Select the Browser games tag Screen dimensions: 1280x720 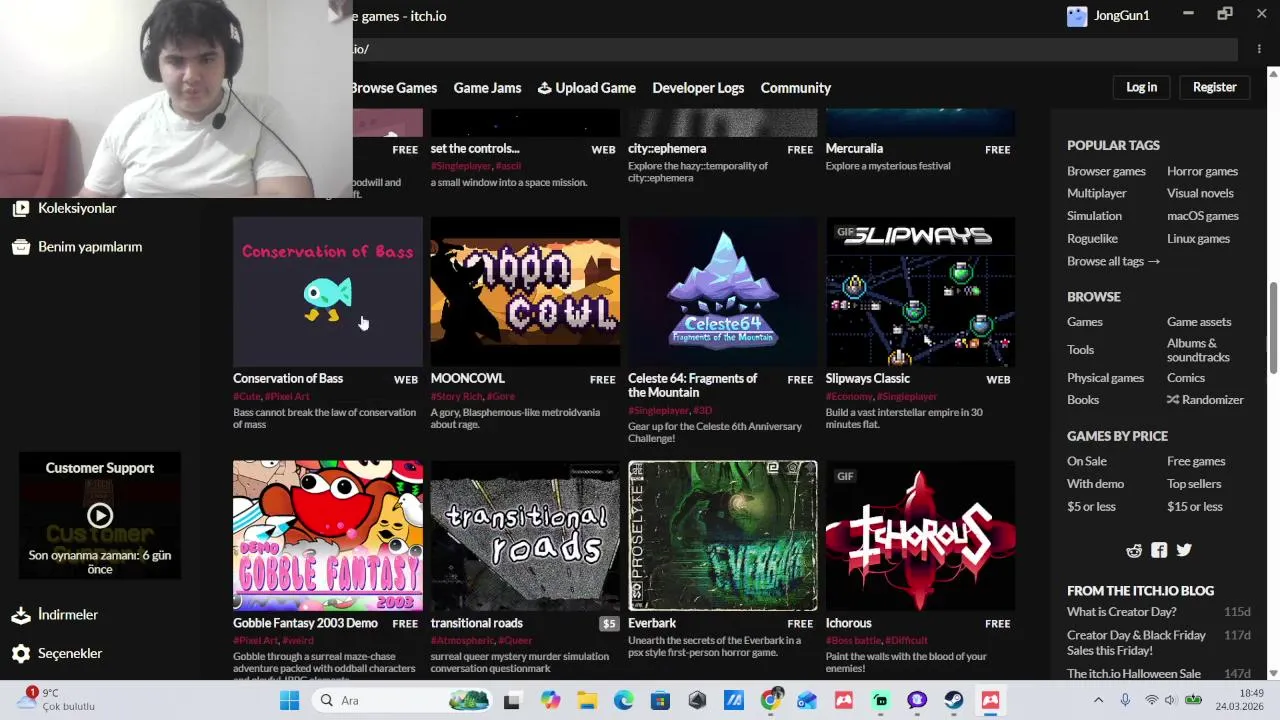click(1106, 171)
